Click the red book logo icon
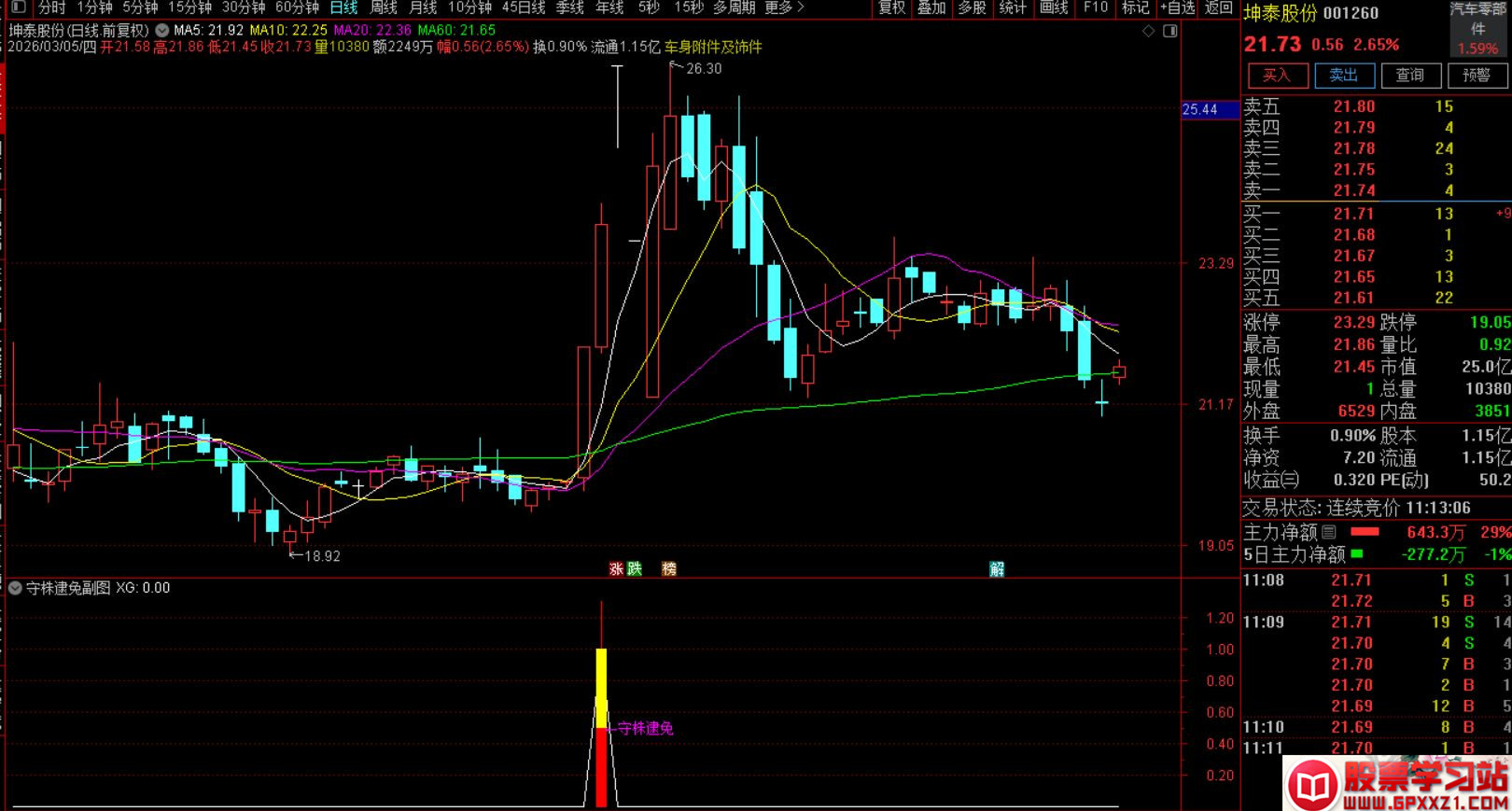Screen dimensions: 1512x811 1313,786
